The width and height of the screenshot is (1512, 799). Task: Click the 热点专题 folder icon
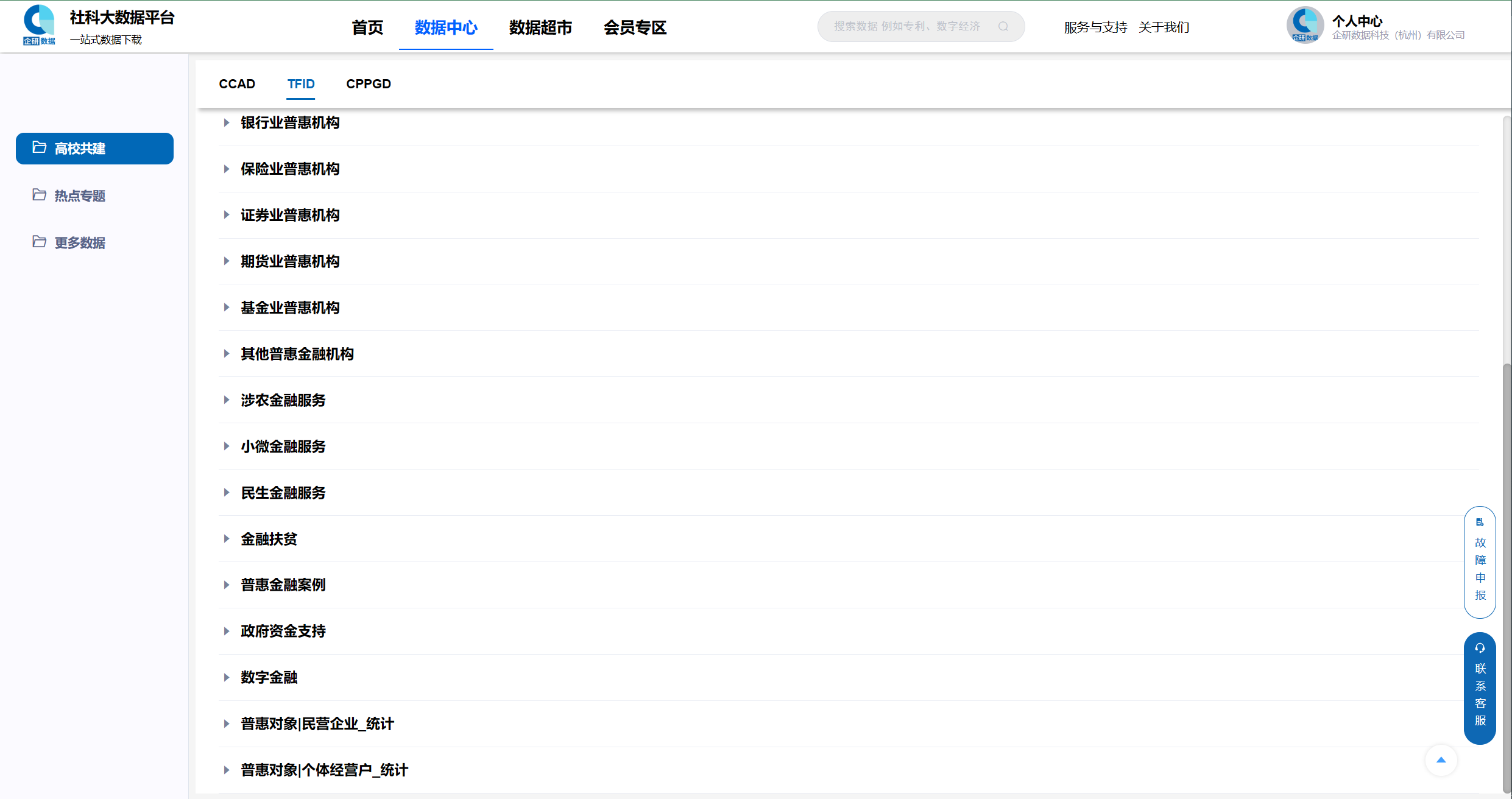point(40,195)
